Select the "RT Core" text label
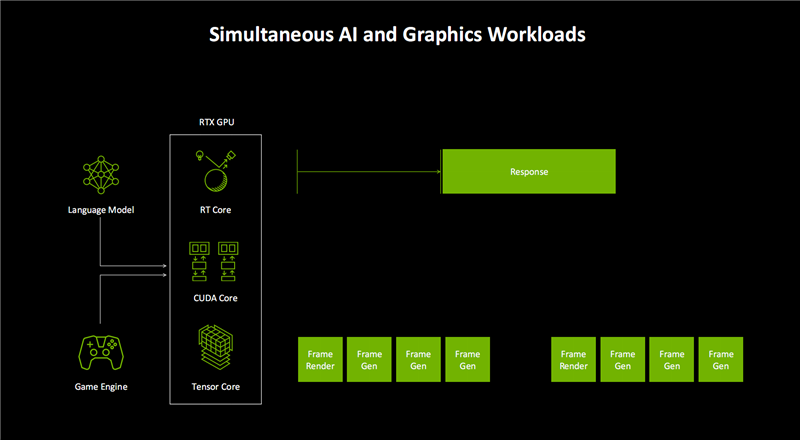The image size is (800, 440). click(x=218, y=210)
